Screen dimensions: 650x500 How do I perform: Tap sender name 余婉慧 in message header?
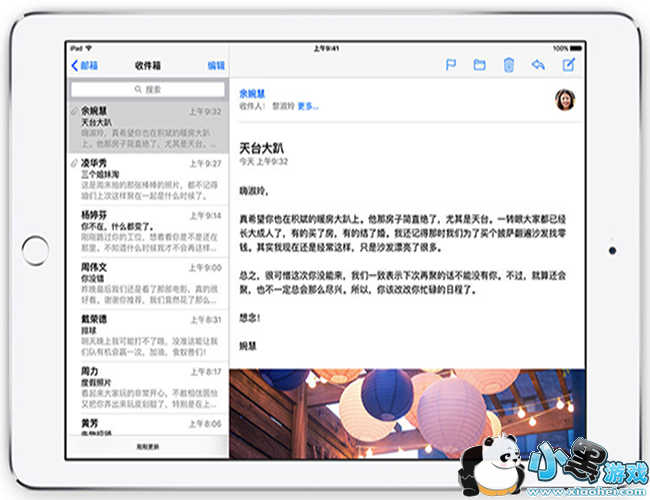pyautogui.click(x=252, y=94)
